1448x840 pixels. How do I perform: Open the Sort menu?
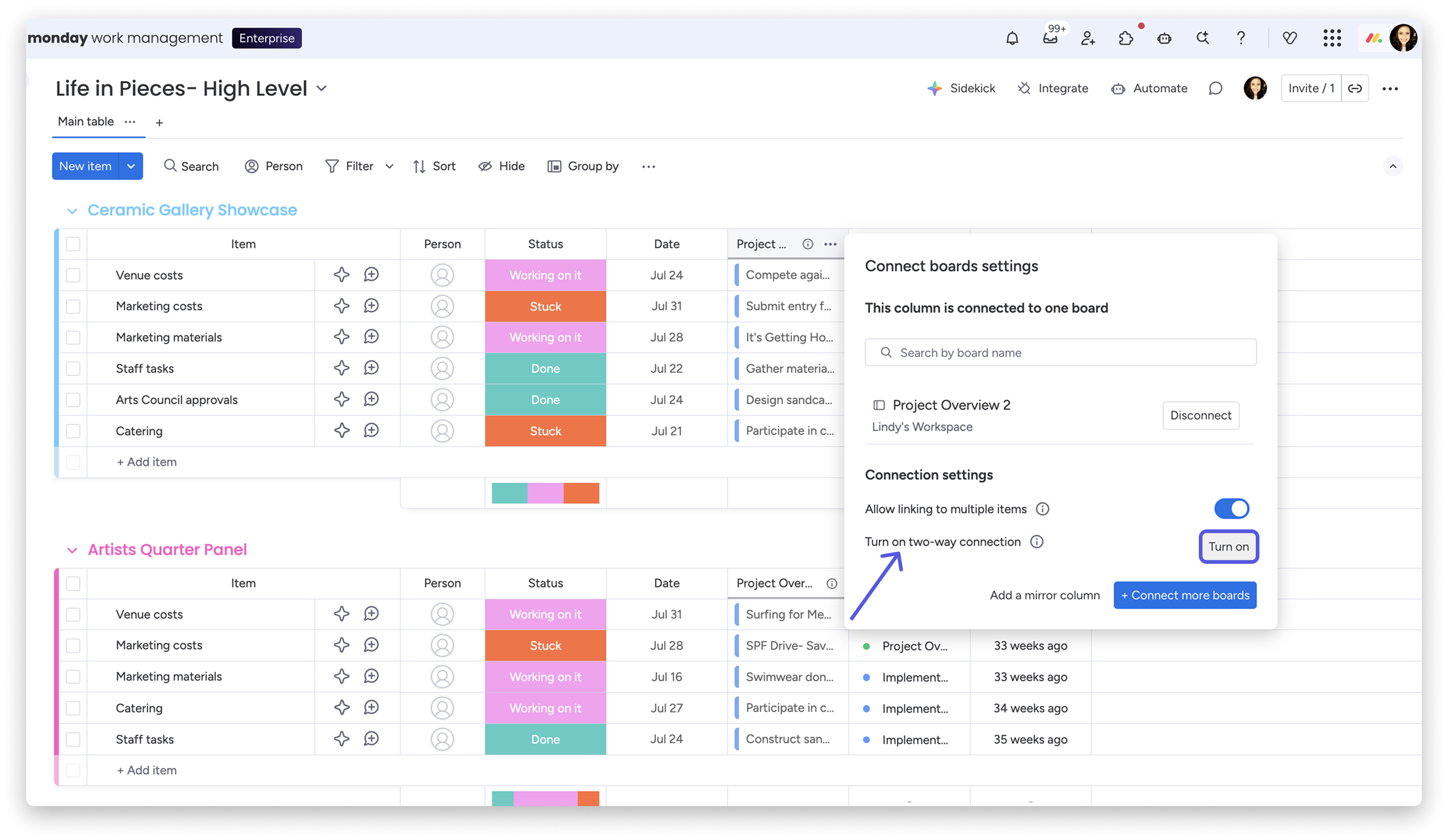tap(435, 167)
